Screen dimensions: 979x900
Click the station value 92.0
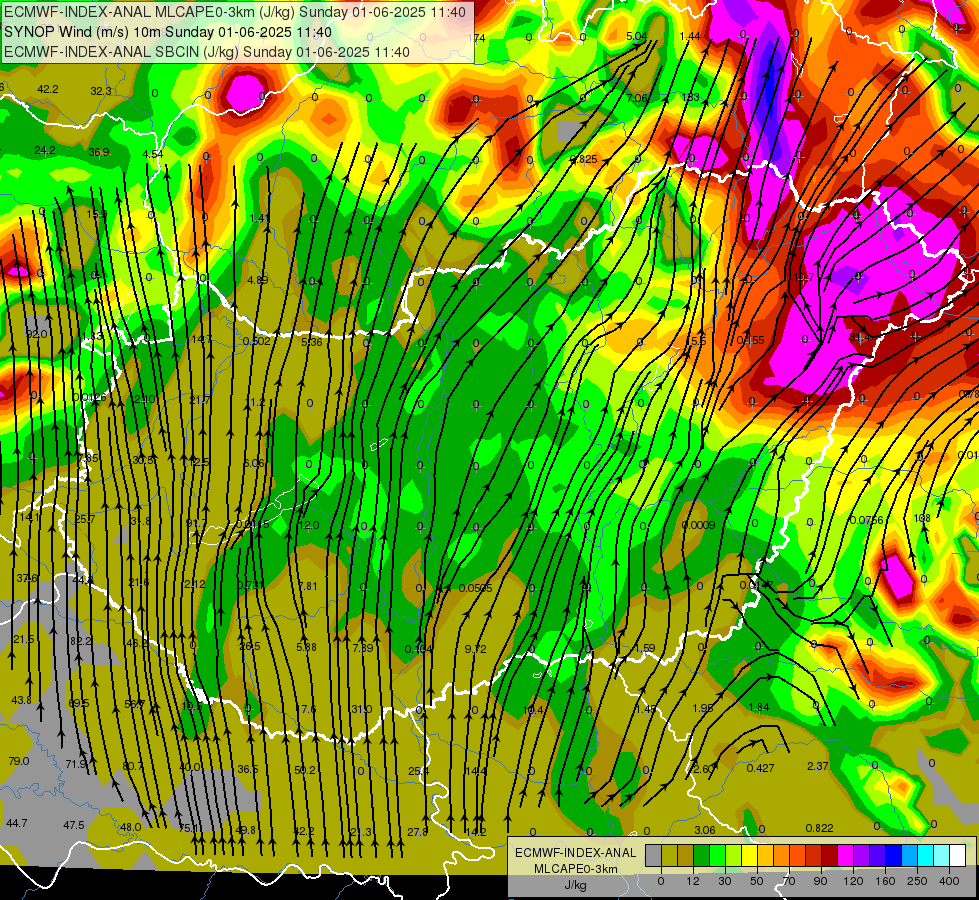coord(36,334)
